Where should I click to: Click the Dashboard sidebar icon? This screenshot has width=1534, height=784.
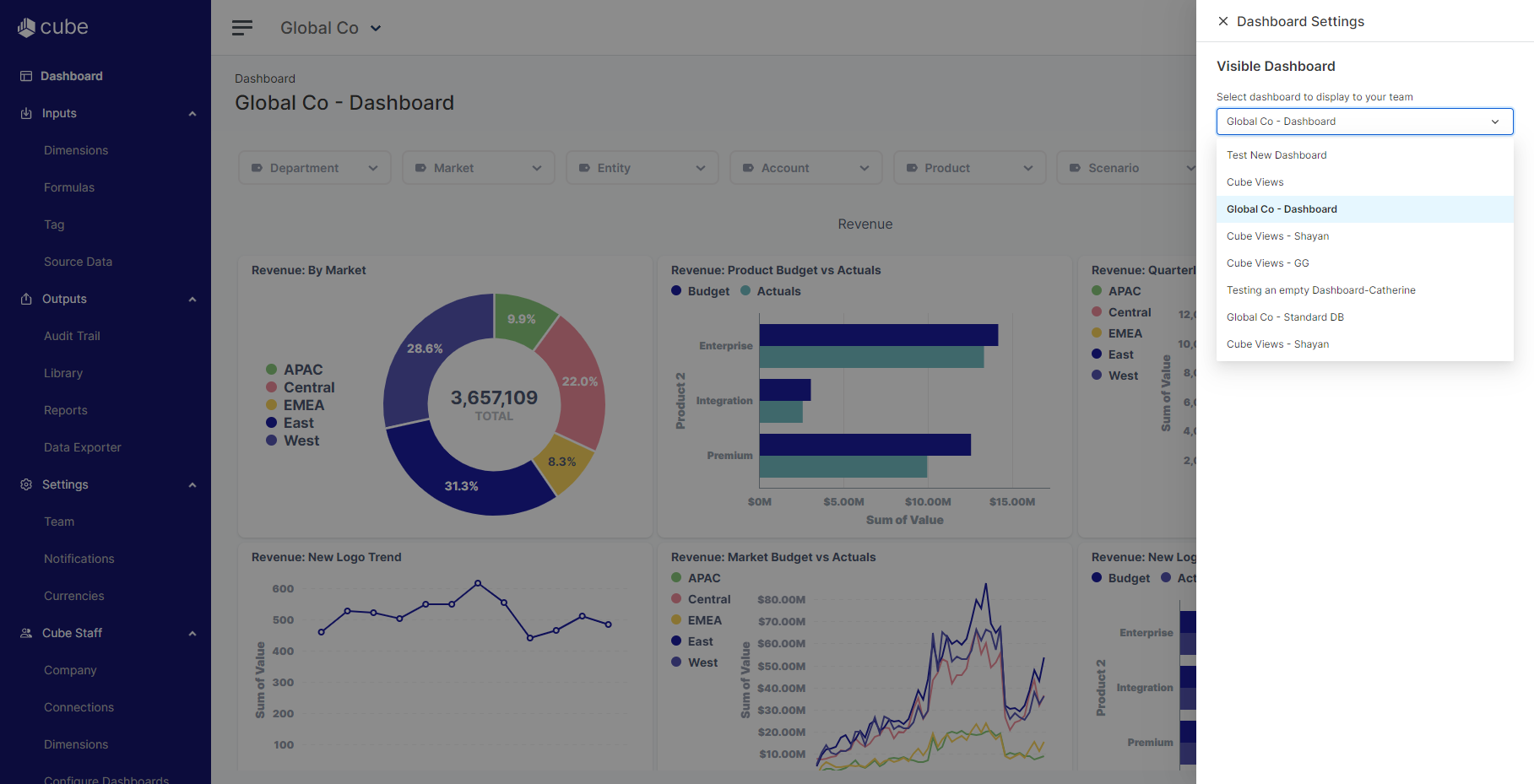pos(26,76)
